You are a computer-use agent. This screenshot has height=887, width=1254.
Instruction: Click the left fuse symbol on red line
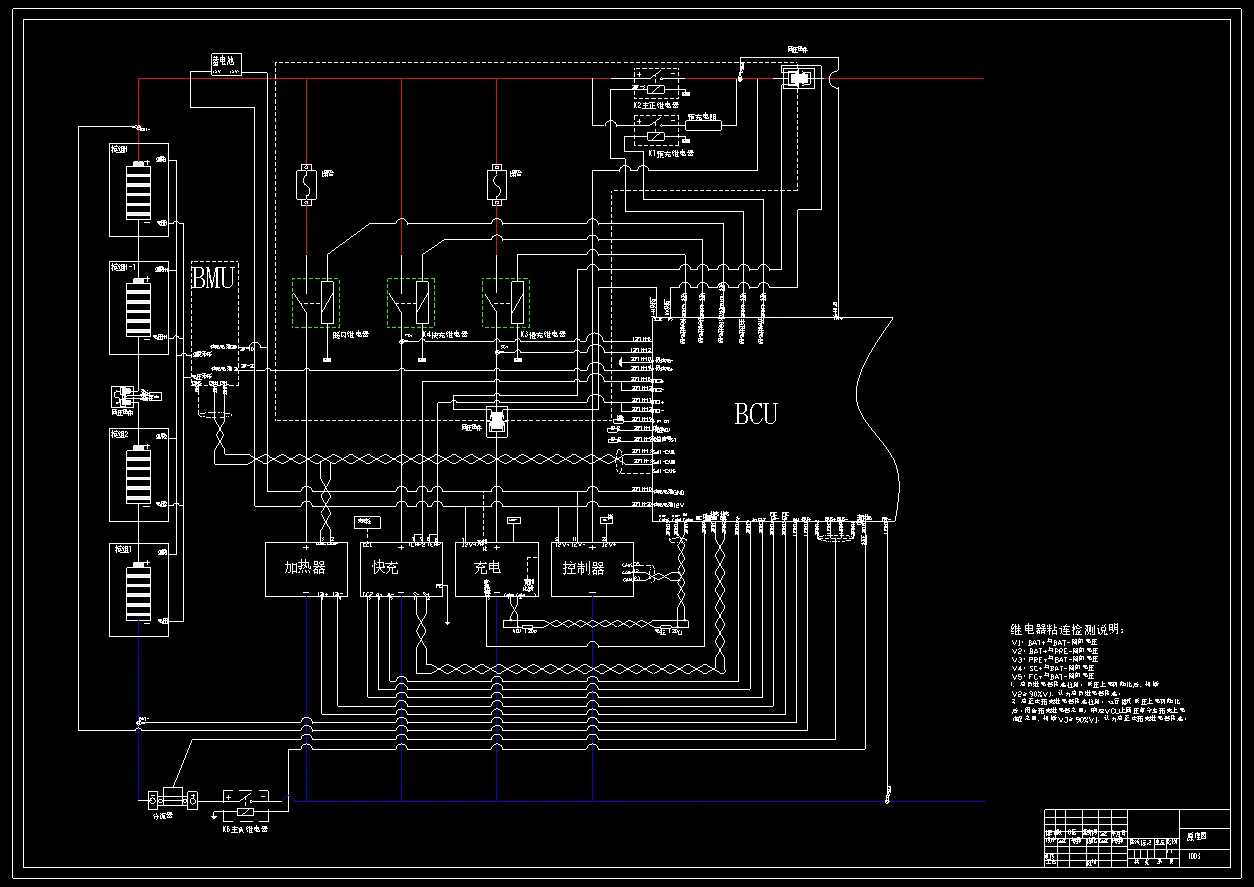click(307, 184)
